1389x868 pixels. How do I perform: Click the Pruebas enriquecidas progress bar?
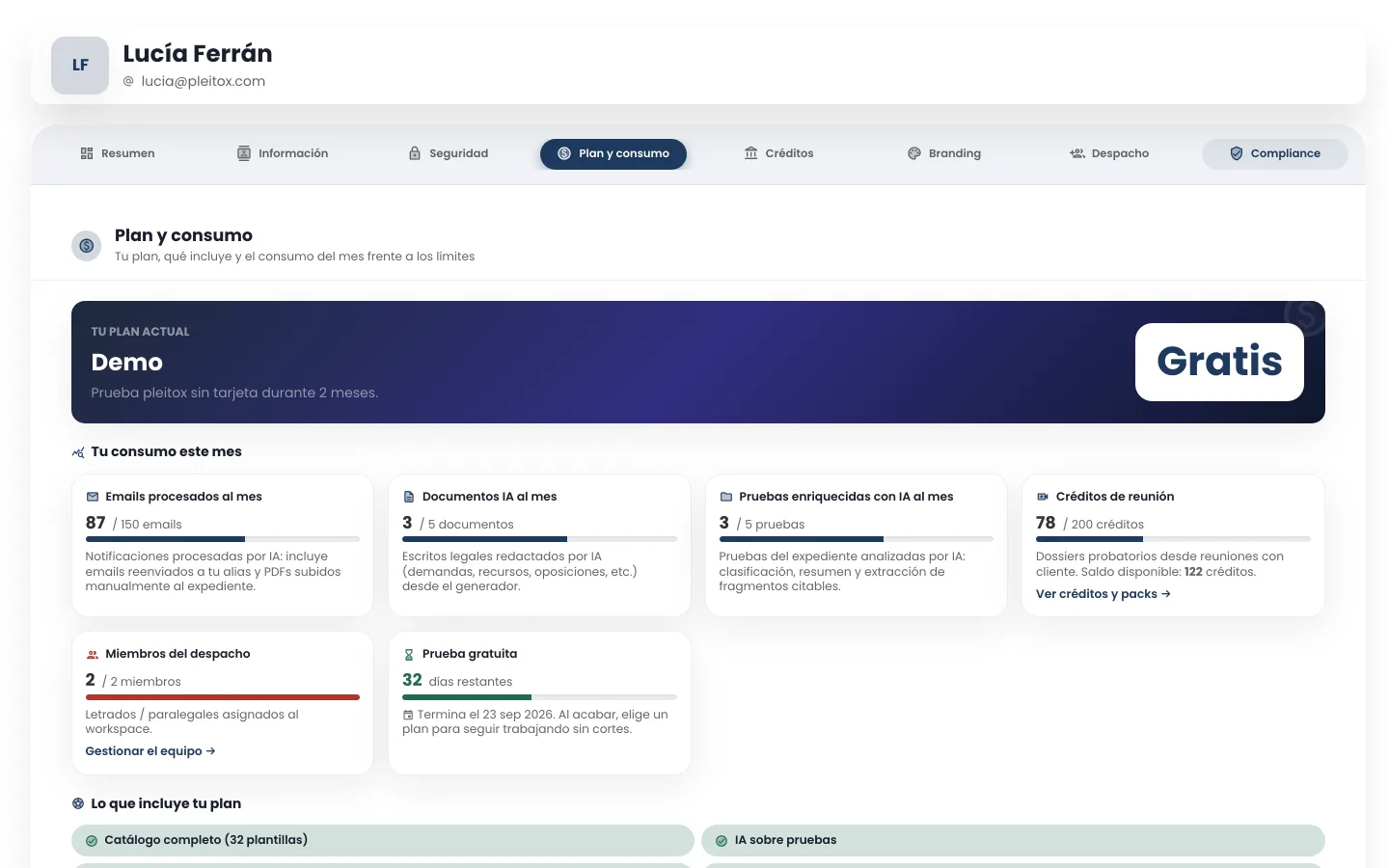click(x=857, y=539)
